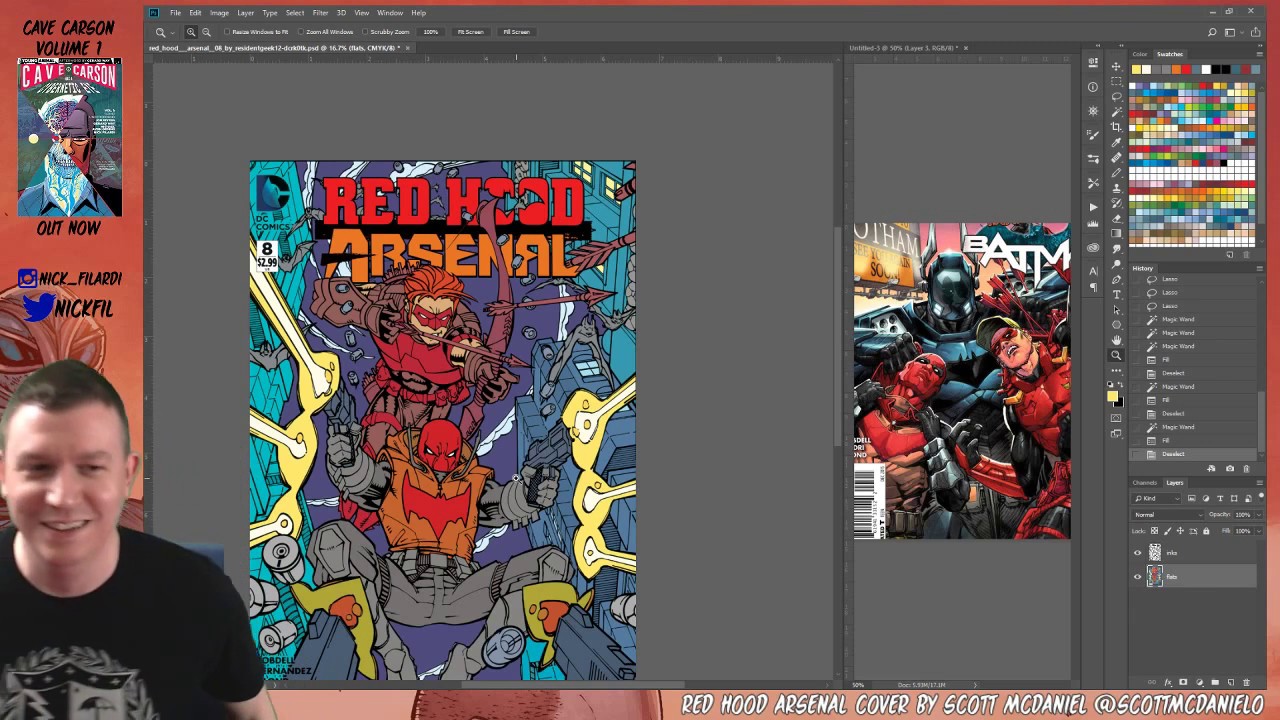Open the Filter menu

tap(320, 13)
